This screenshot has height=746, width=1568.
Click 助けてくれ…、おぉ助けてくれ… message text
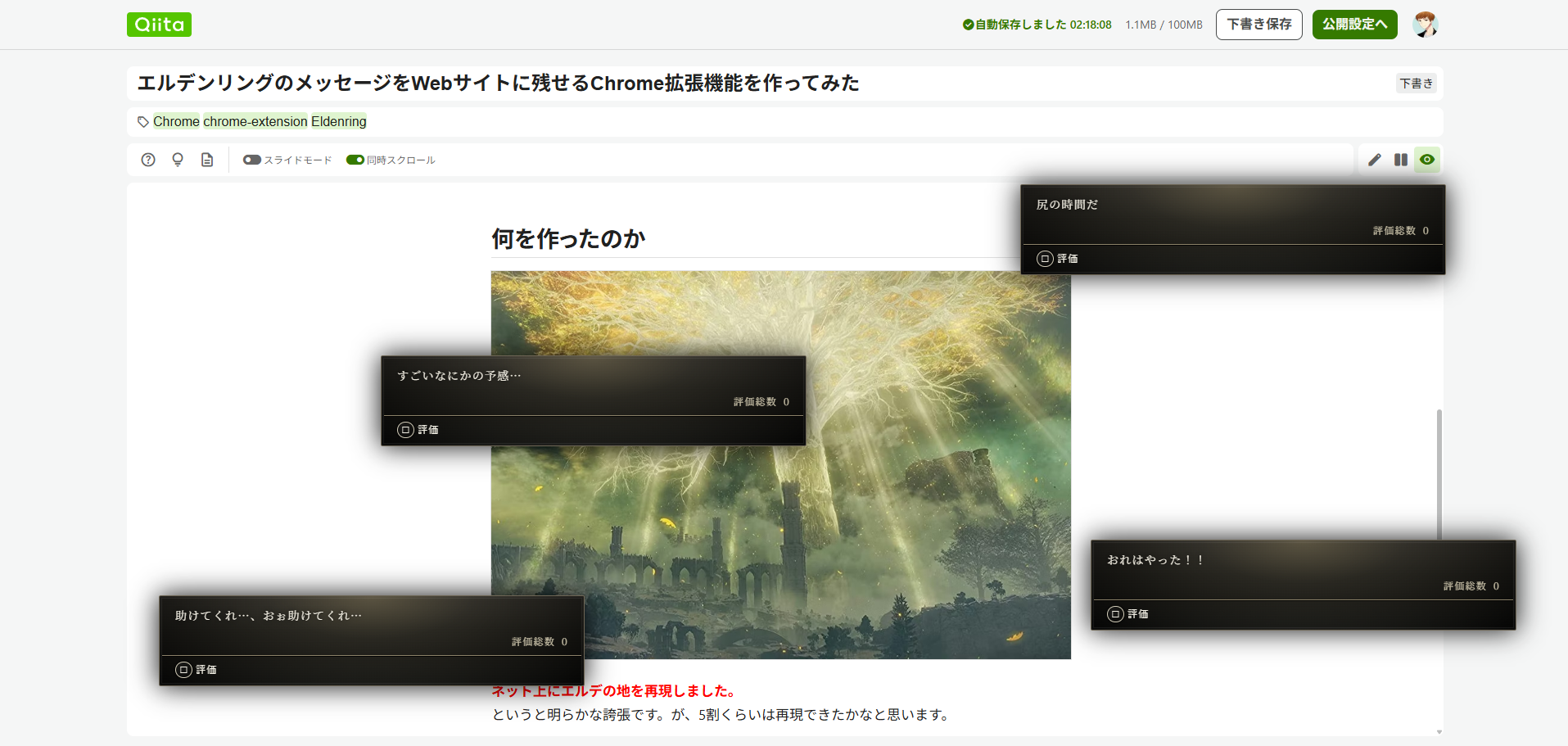pyautogui.click(x=269, y=616)
